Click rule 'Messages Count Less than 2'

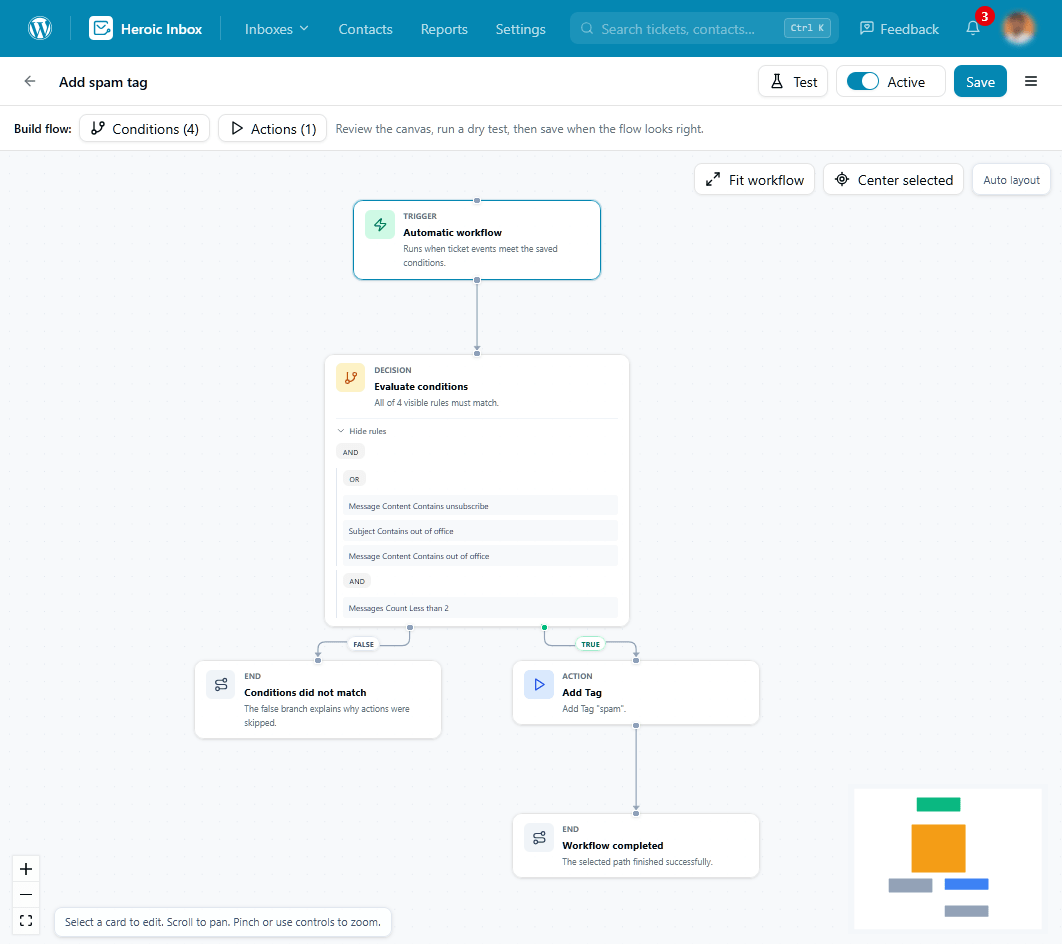[480, 608]
